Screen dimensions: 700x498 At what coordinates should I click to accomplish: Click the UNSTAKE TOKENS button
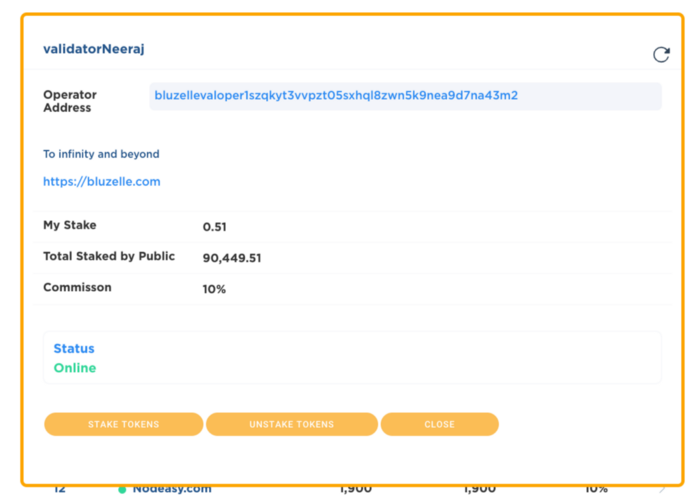(292, 424)
